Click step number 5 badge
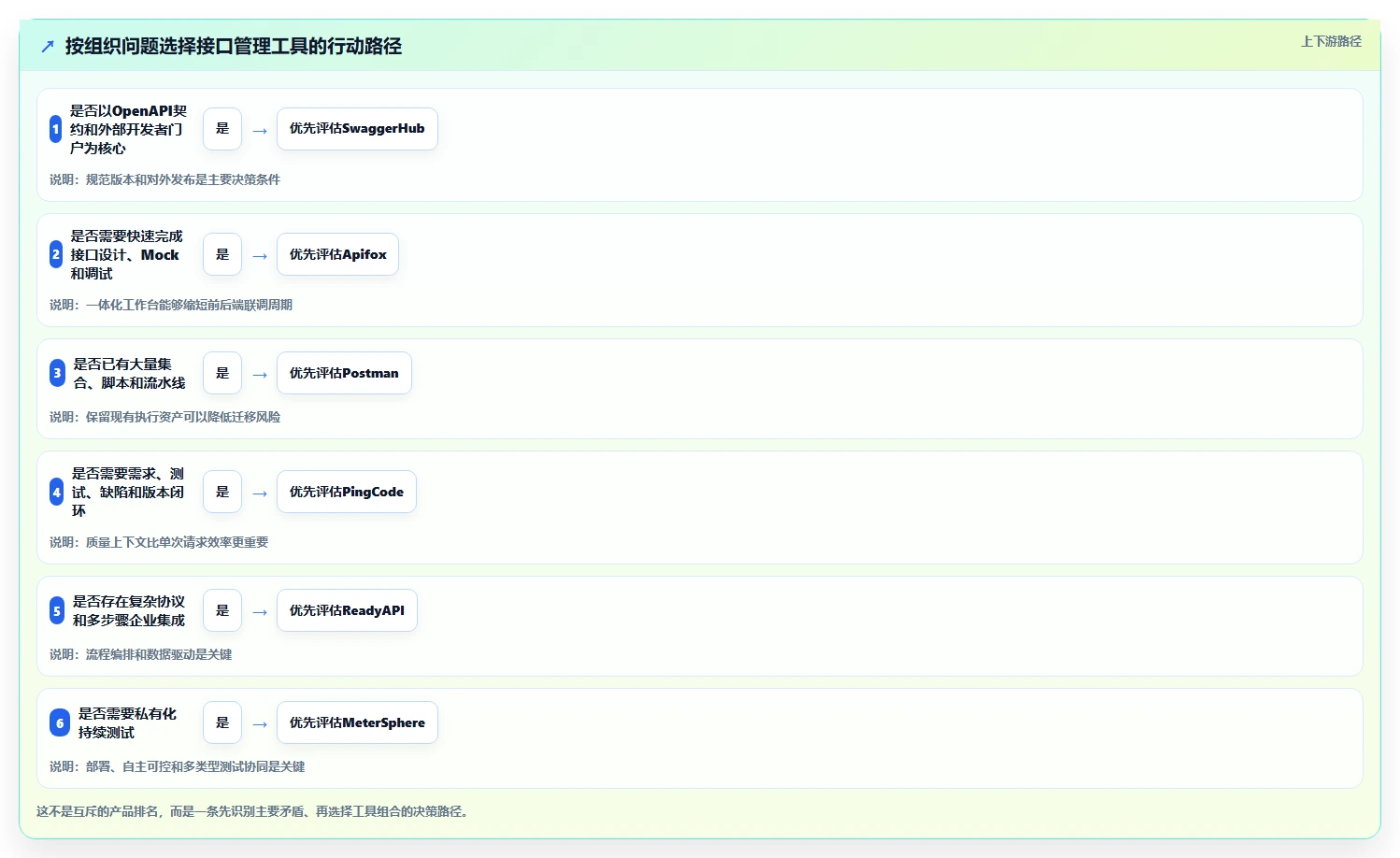Screen dimensions: 1400x858 pos(57,610)
